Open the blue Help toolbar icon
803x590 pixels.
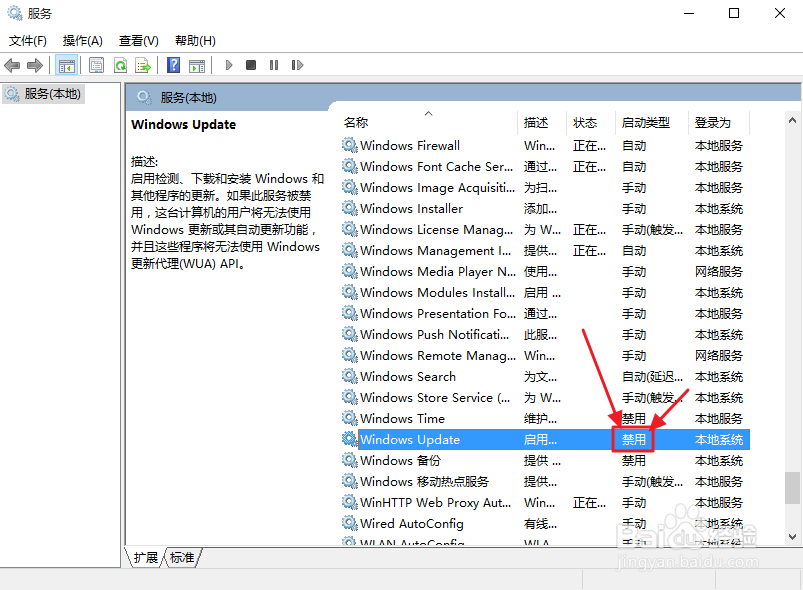click(174, 65)
